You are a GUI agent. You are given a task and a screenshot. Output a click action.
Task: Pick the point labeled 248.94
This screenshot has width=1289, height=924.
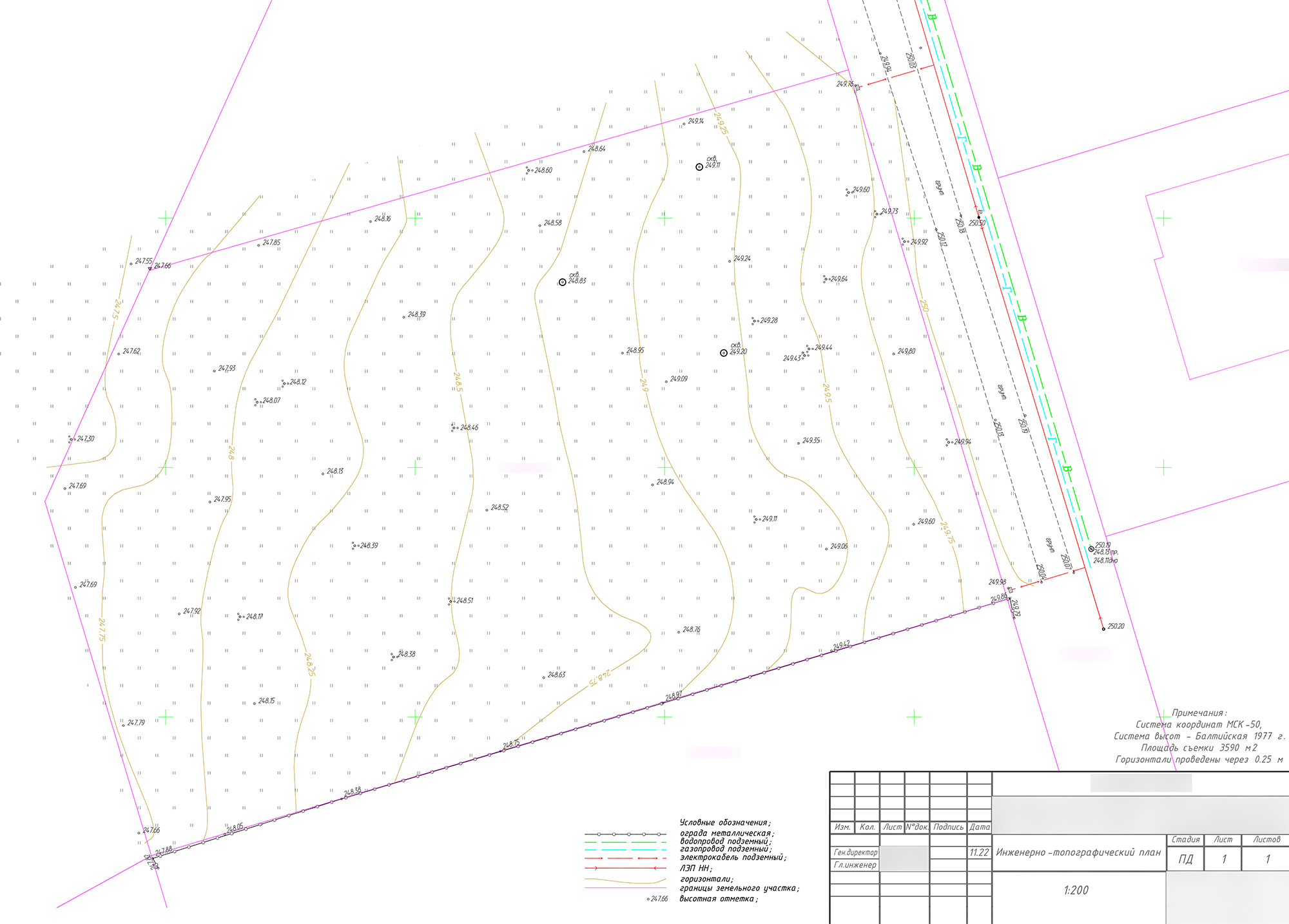[665, 482]
